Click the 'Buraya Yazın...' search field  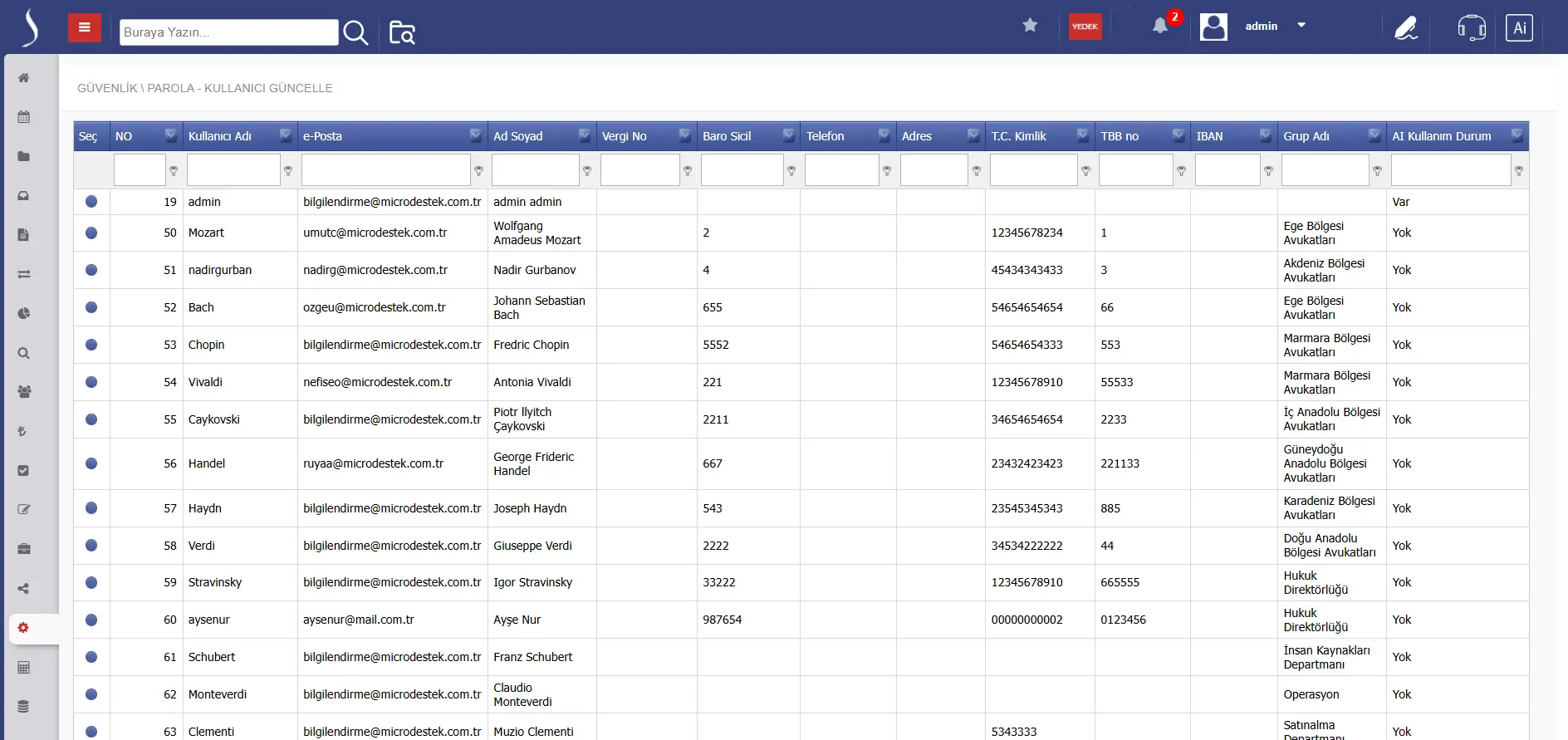tap(228, 32)
